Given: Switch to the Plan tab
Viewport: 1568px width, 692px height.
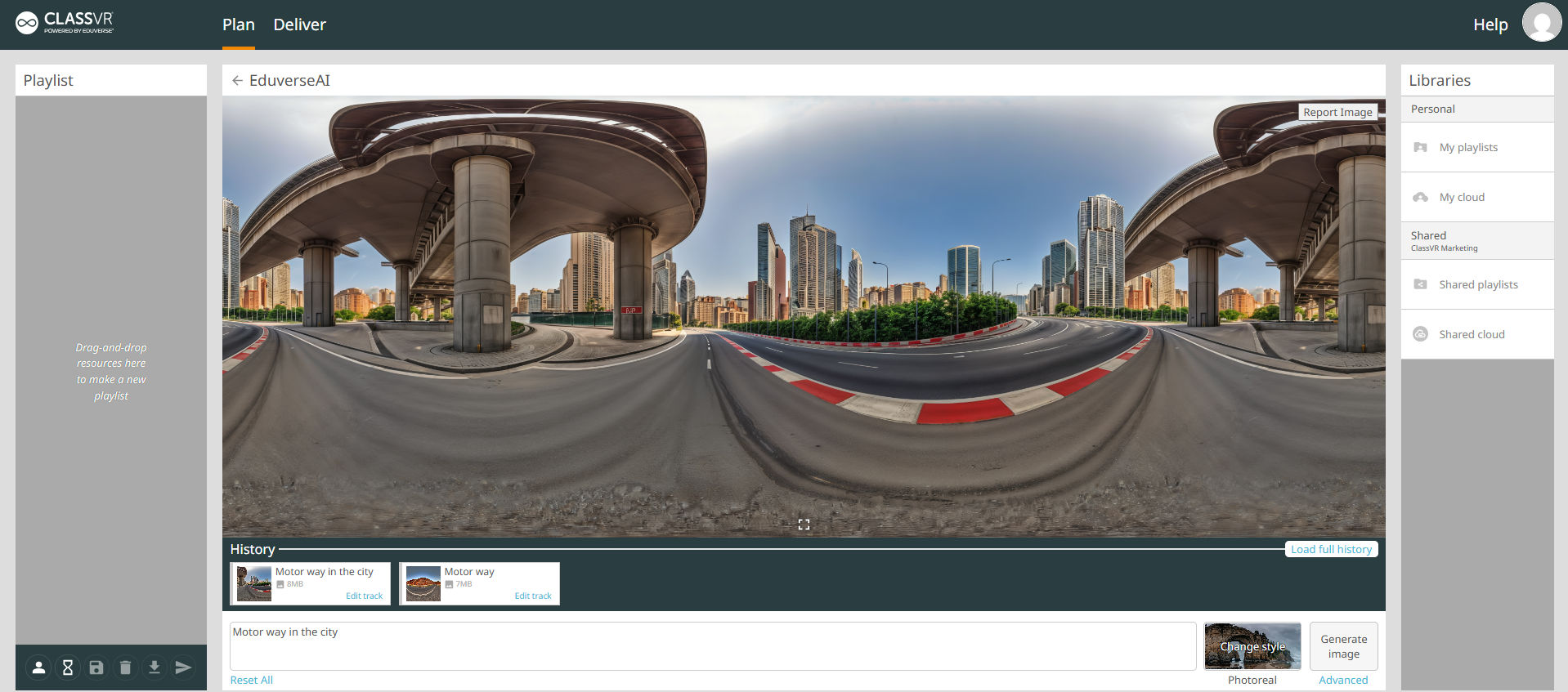Looking at the screenshot, I should pos(239,25).
